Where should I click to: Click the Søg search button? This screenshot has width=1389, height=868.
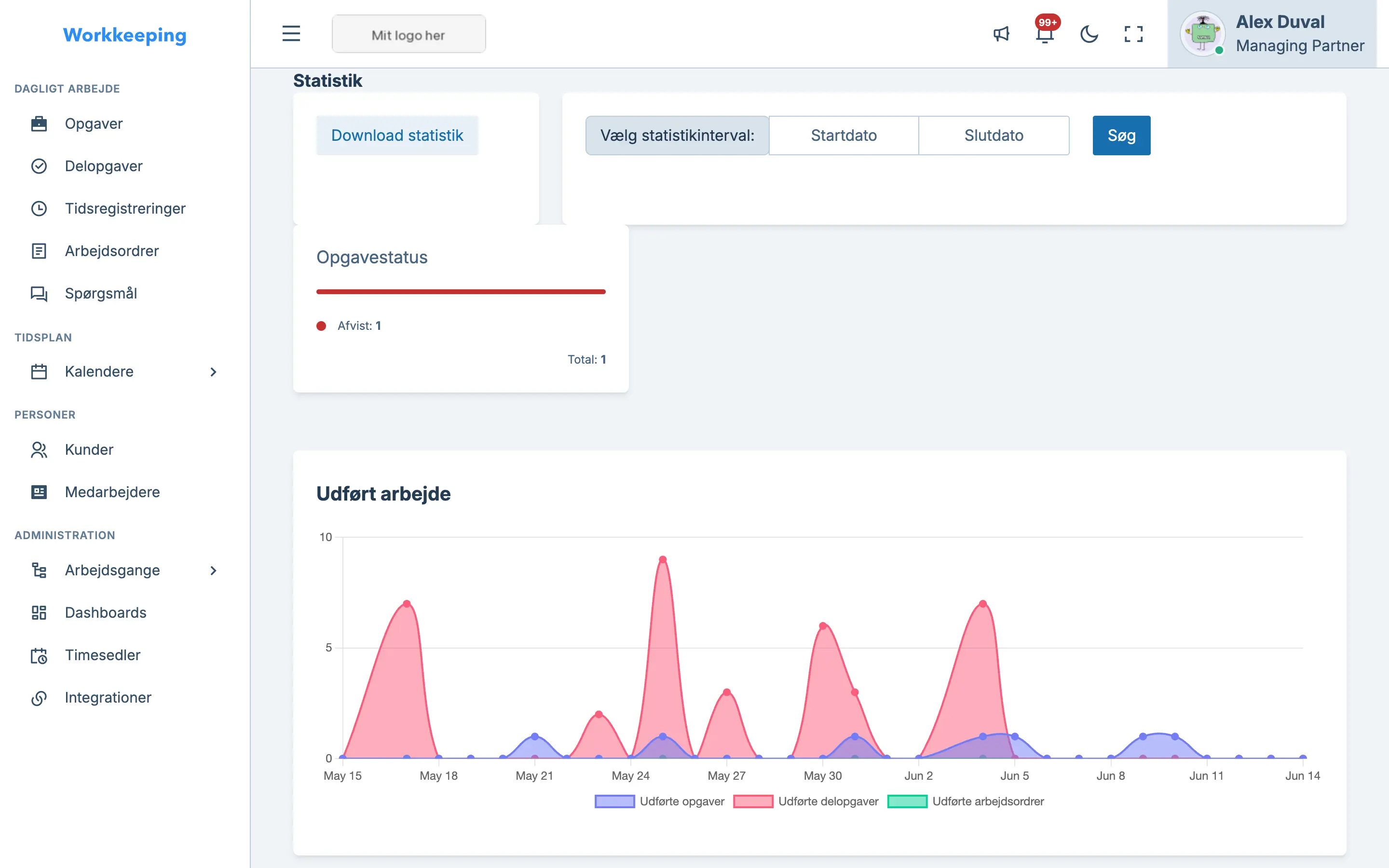coord(1121,136)
